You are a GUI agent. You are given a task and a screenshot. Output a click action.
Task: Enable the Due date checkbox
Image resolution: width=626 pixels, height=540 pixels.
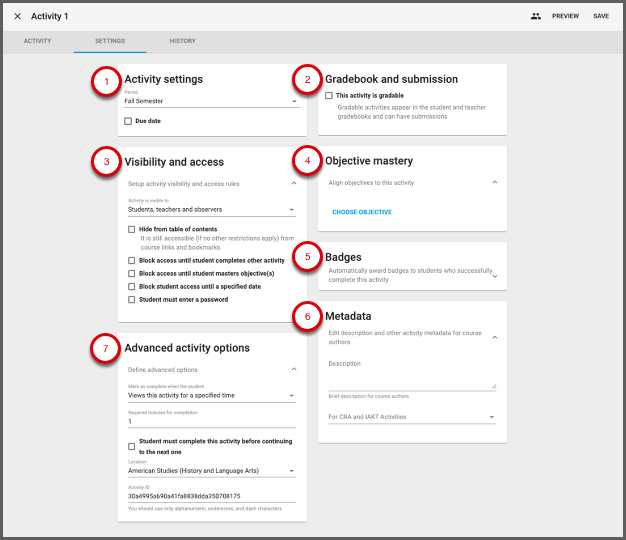point(128,121)
